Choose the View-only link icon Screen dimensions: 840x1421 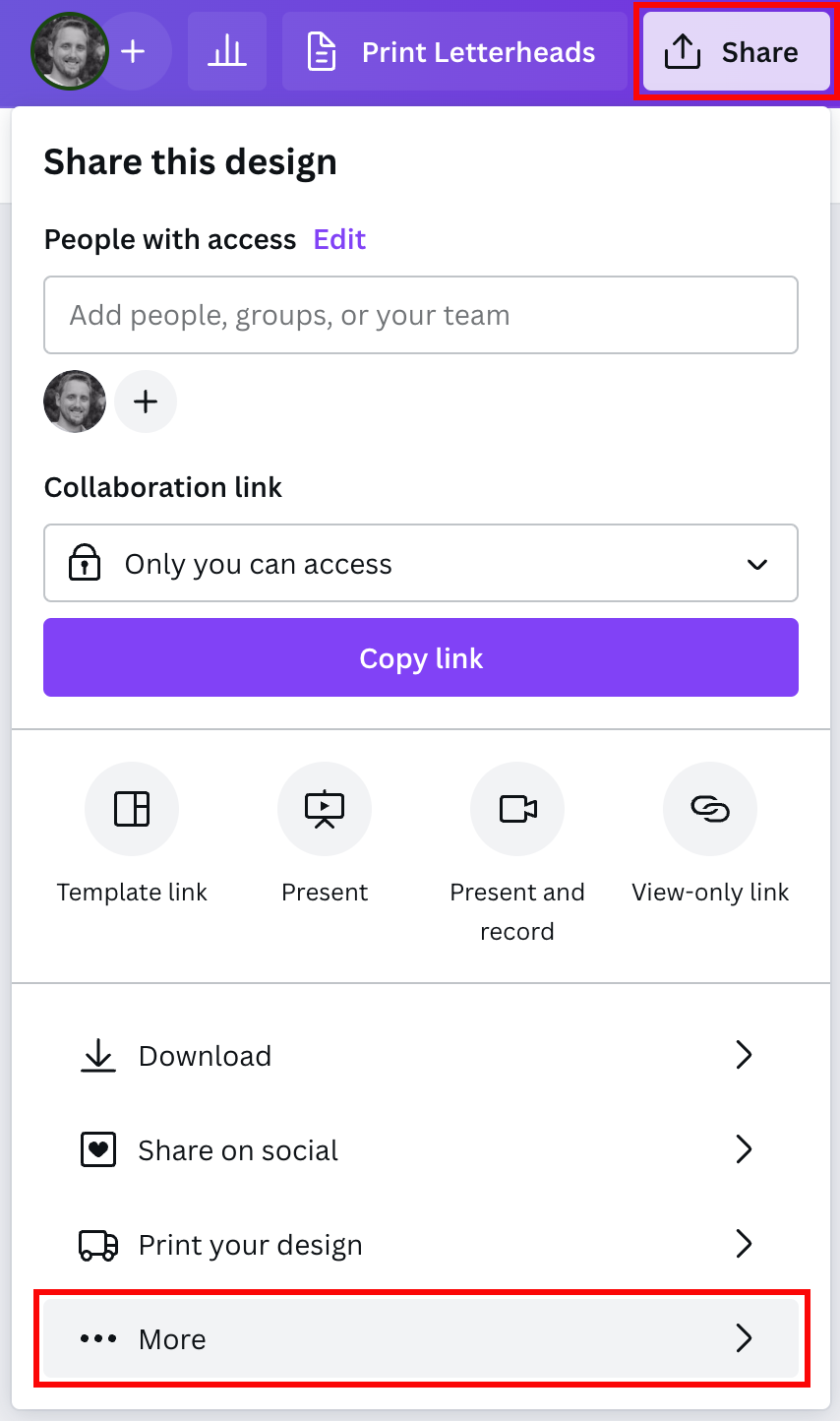[710, 809]
